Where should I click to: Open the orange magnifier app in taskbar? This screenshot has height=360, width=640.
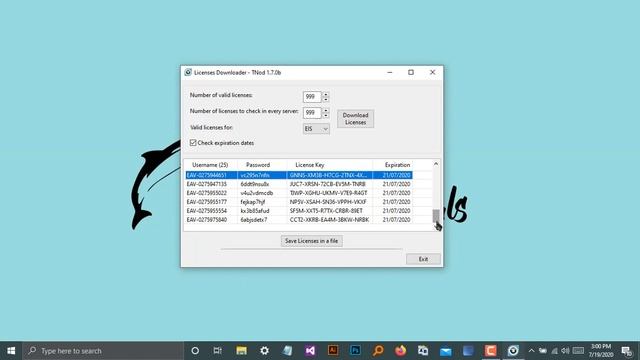(378, 351)
